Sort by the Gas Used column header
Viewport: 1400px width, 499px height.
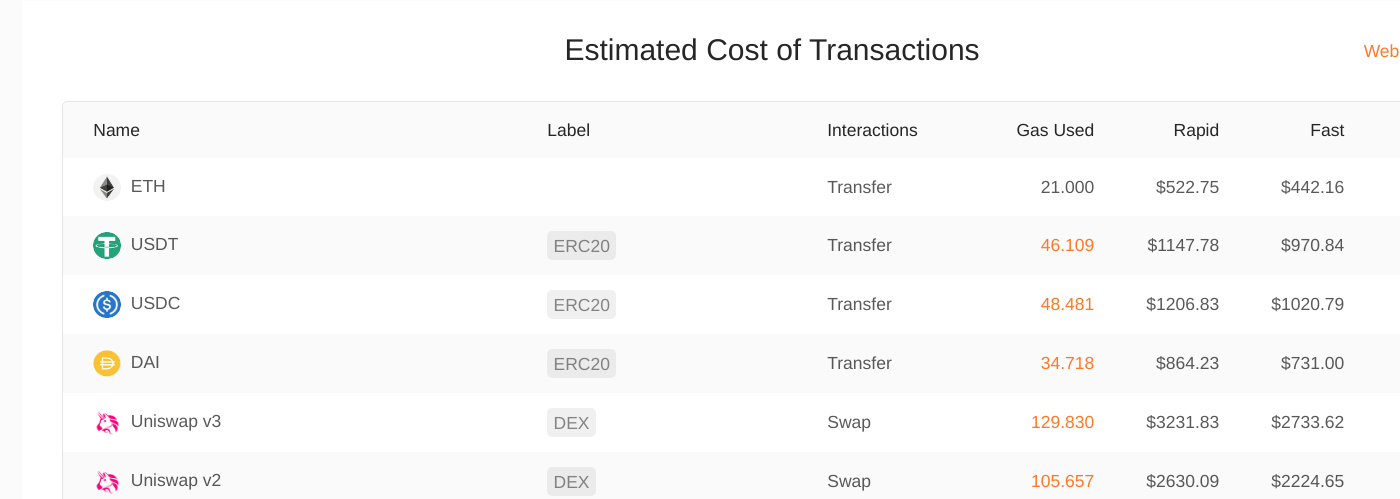[1055, 130]
